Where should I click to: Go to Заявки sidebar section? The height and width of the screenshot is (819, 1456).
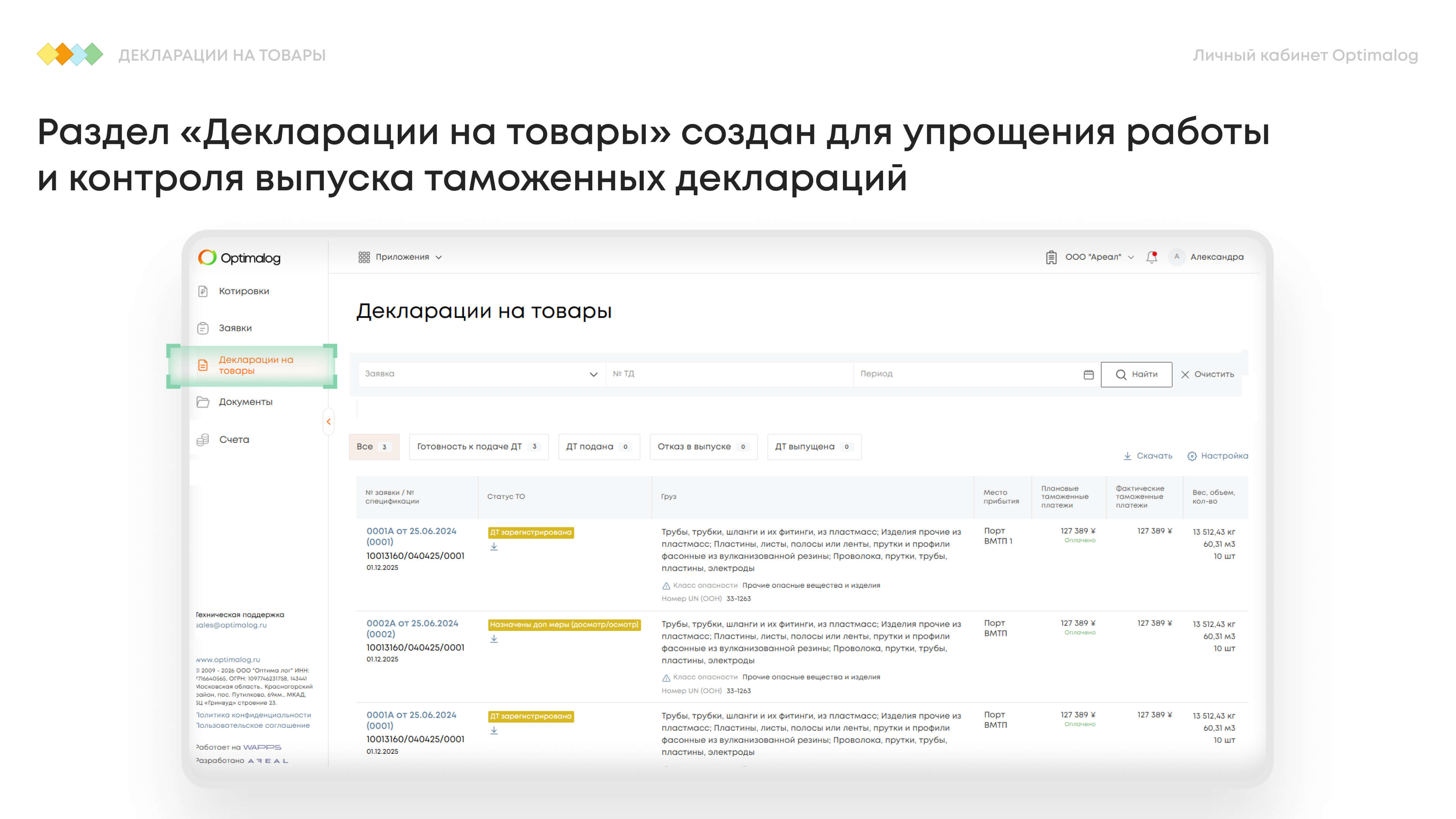(x=235, y=328)
